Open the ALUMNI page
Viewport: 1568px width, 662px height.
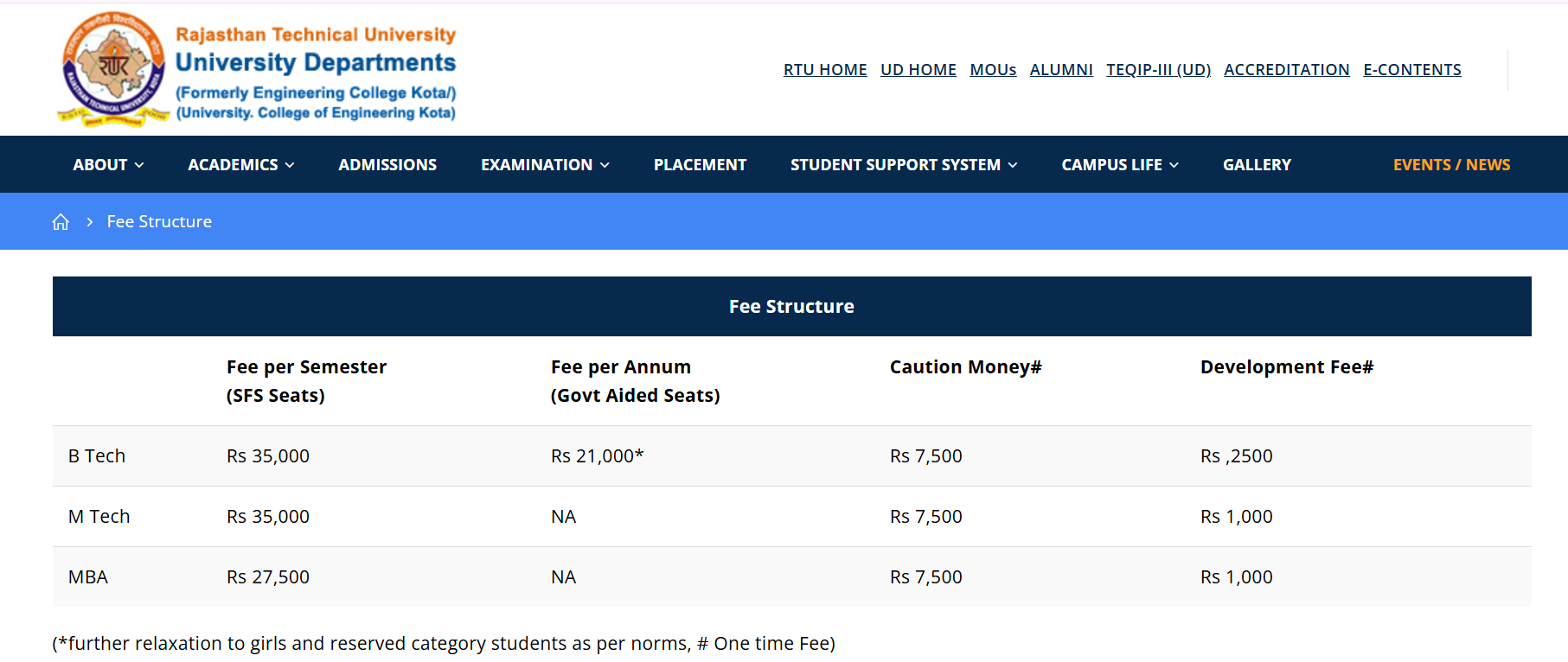point(1060,69)
